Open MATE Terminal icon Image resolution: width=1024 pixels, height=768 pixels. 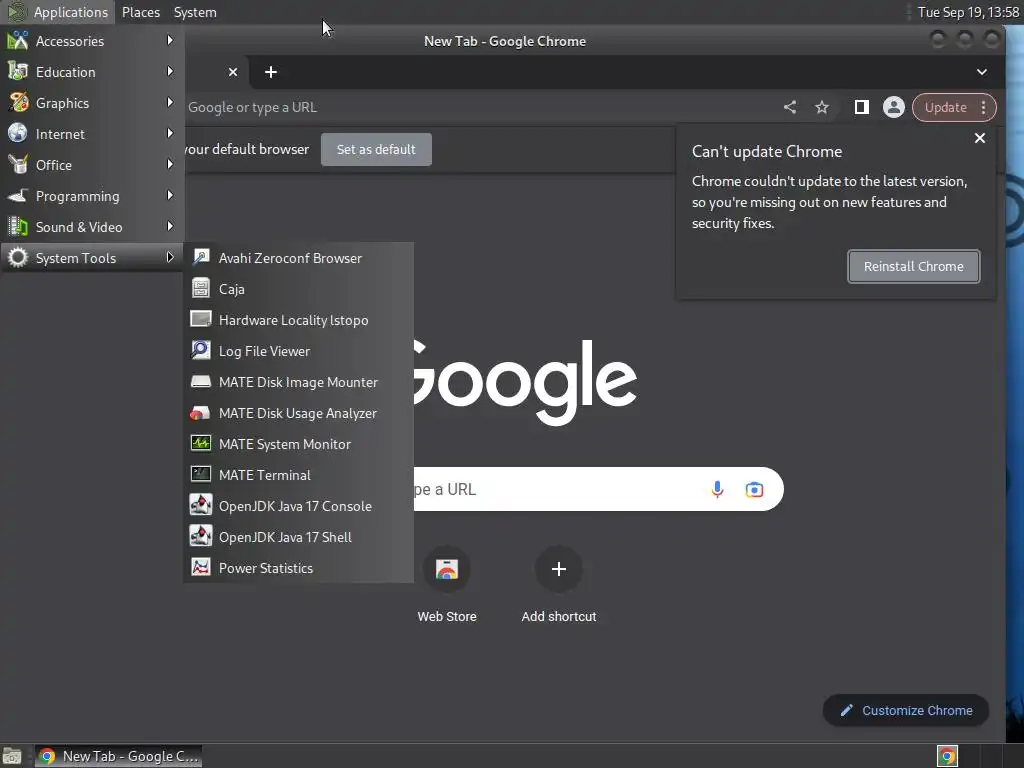coord(200,474)
